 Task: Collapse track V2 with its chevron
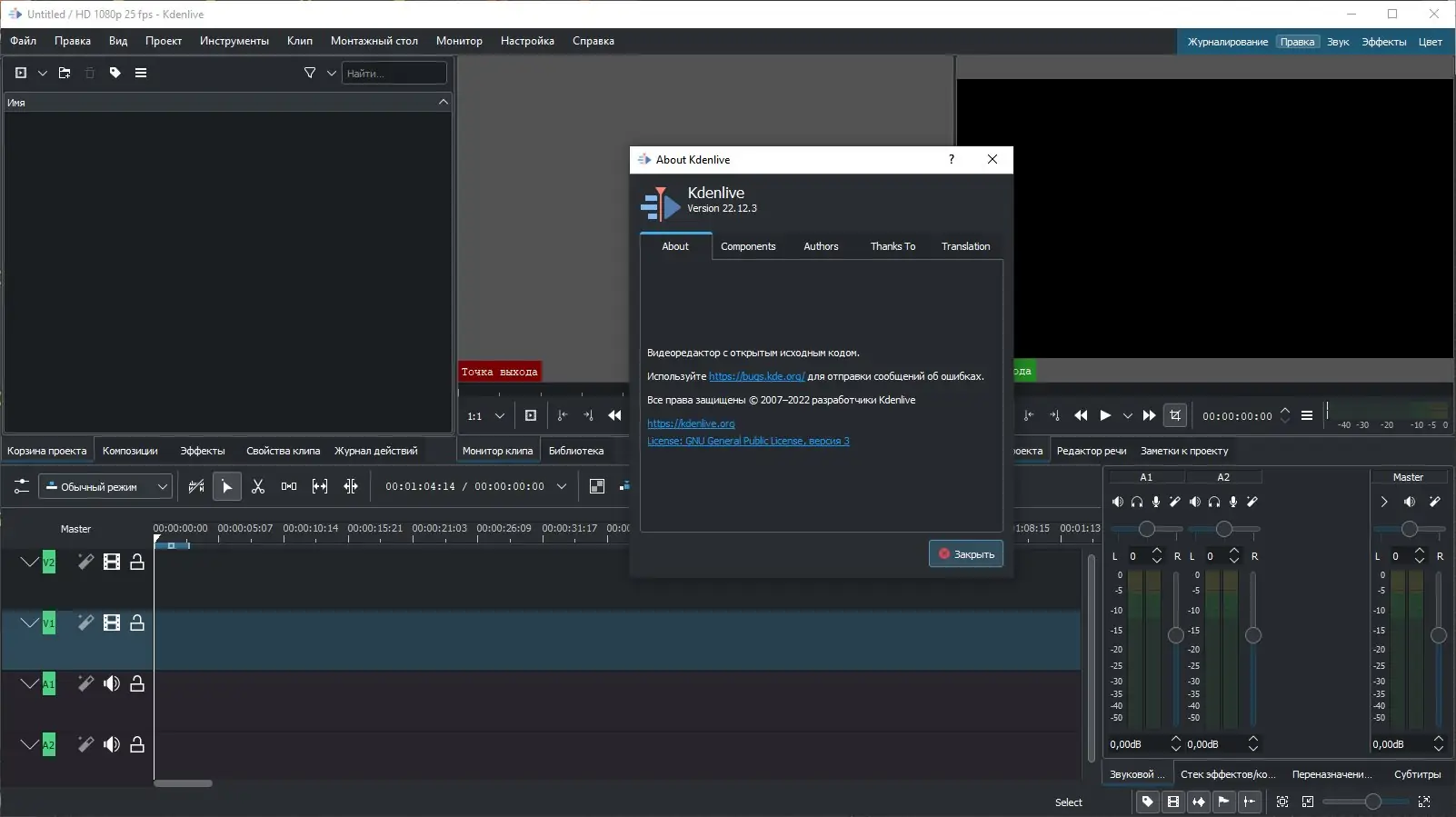point(29,562)
